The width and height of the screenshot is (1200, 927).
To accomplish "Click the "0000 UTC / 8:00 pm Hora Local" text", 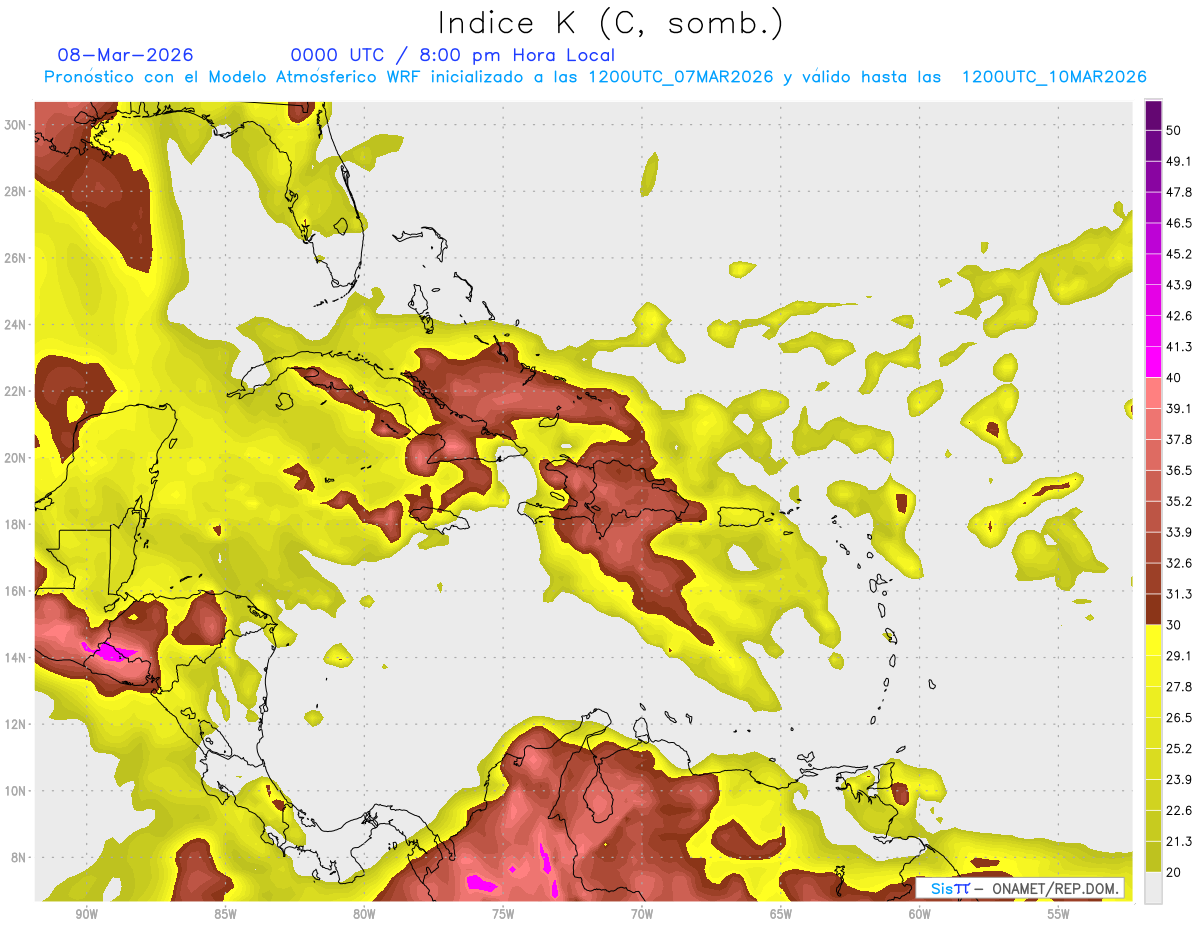I will pyautogui.click(x=453, y=55).
